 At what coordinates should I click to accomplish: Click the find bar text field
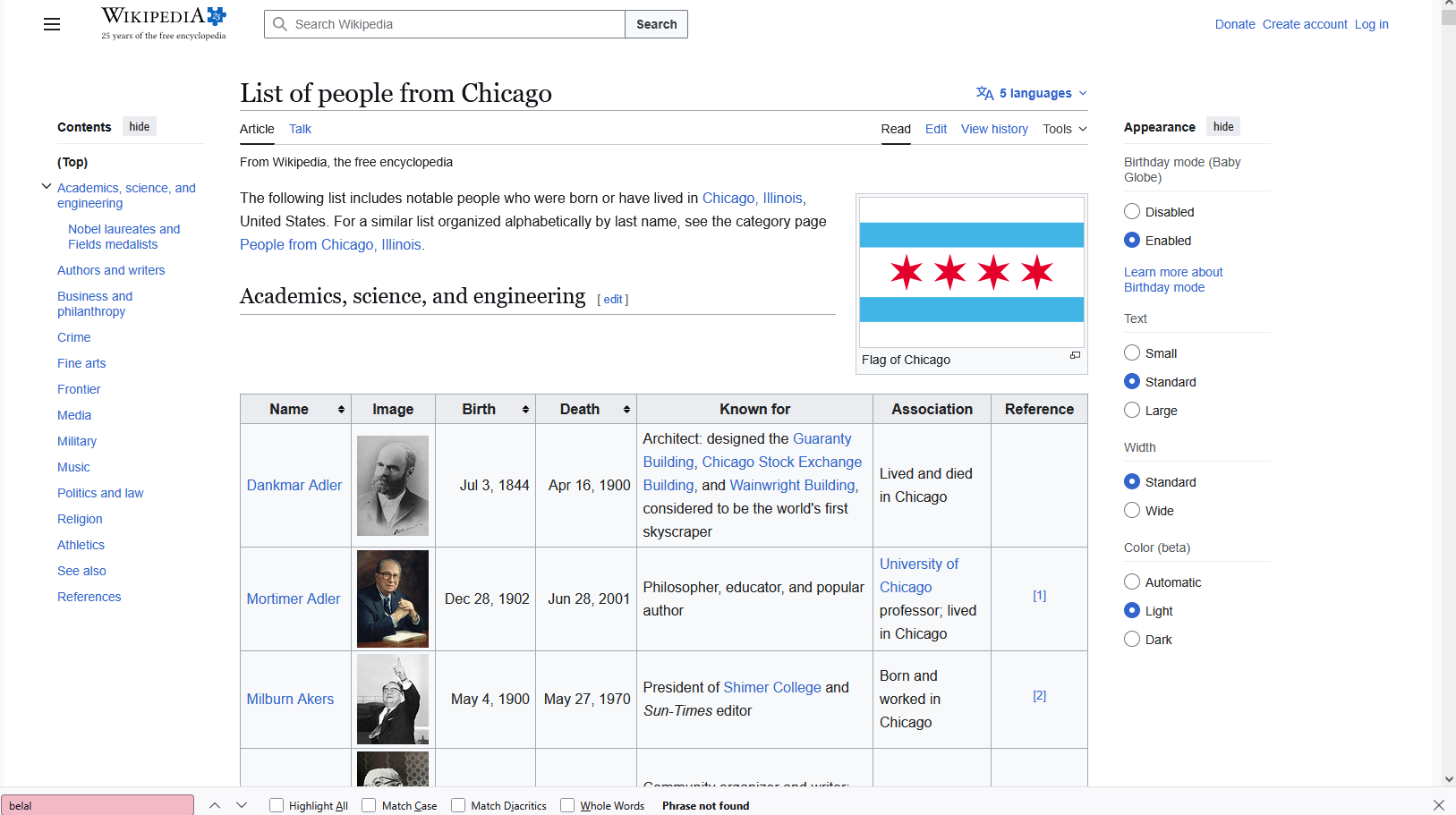click(98, 805)
